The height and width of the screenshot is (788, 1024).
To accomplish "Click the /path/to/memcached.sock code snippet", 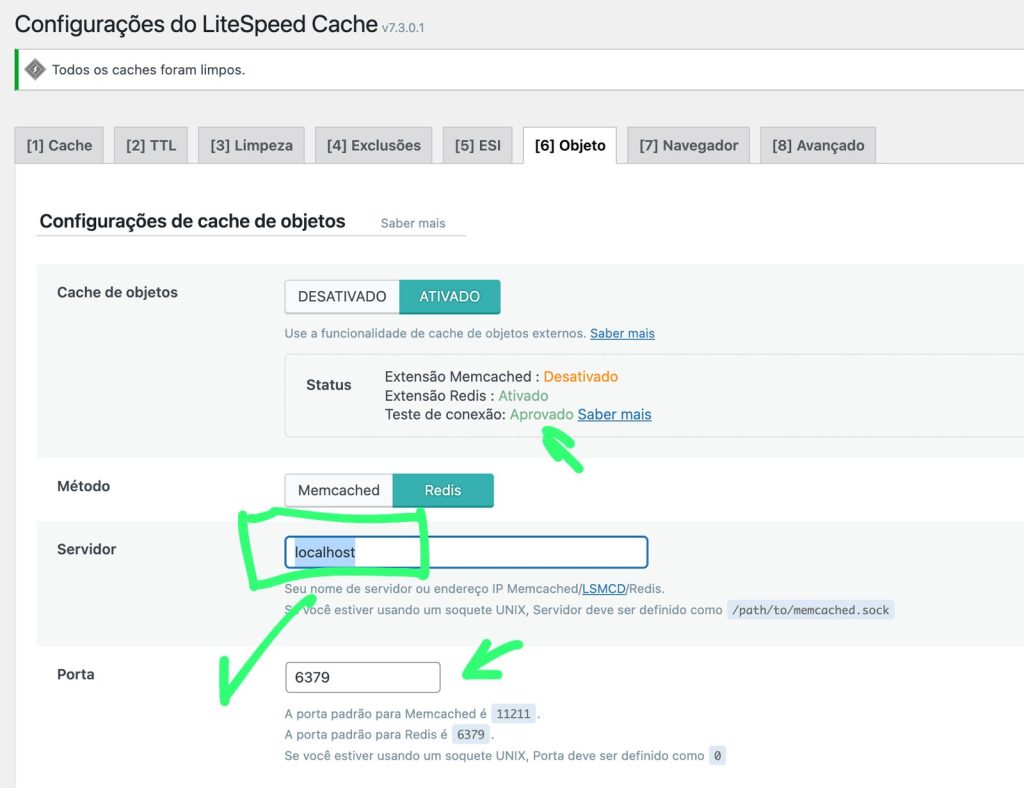I will 810,610.
